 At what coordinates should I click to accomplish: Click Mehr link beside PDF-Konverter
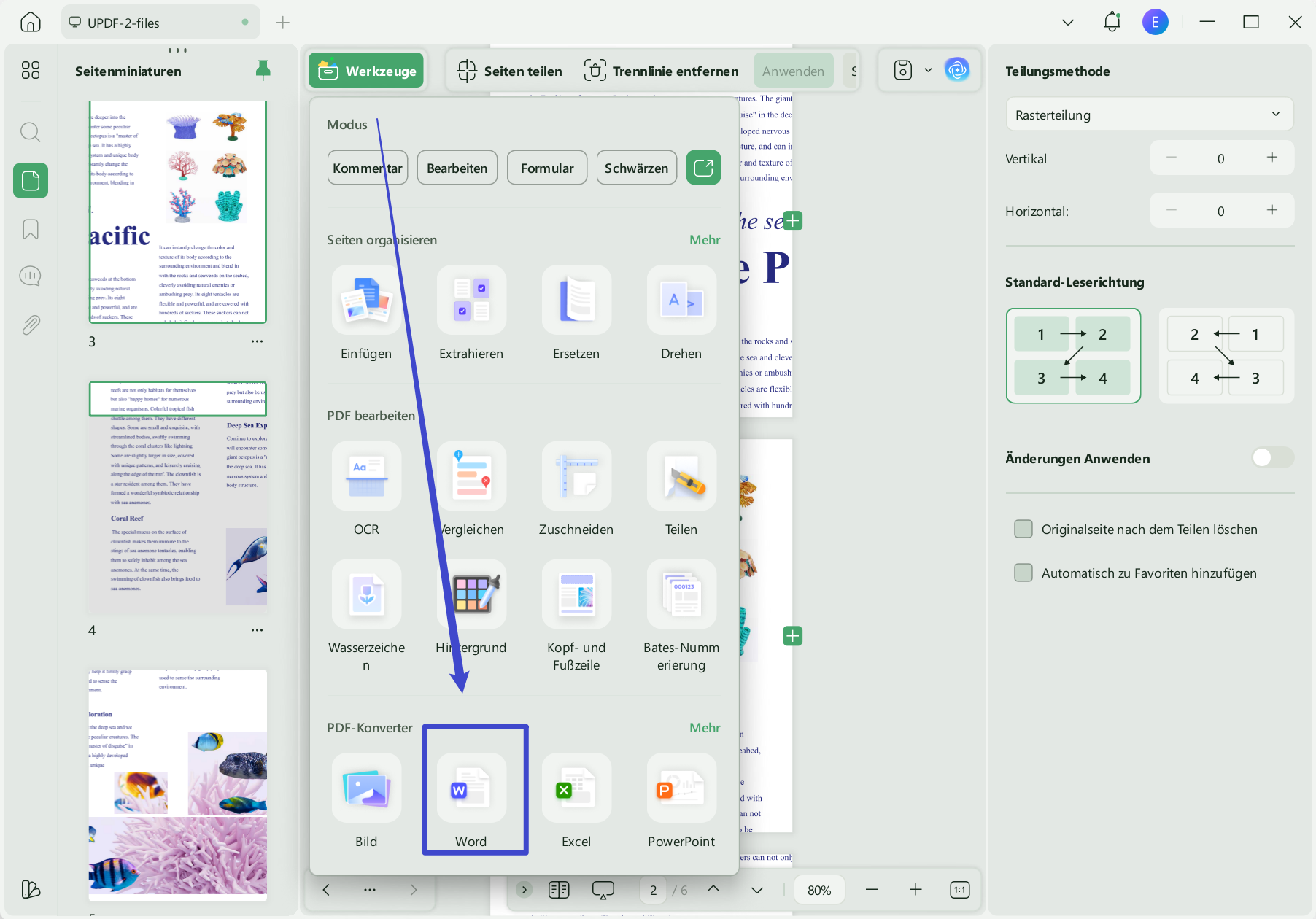pos(705,727)
